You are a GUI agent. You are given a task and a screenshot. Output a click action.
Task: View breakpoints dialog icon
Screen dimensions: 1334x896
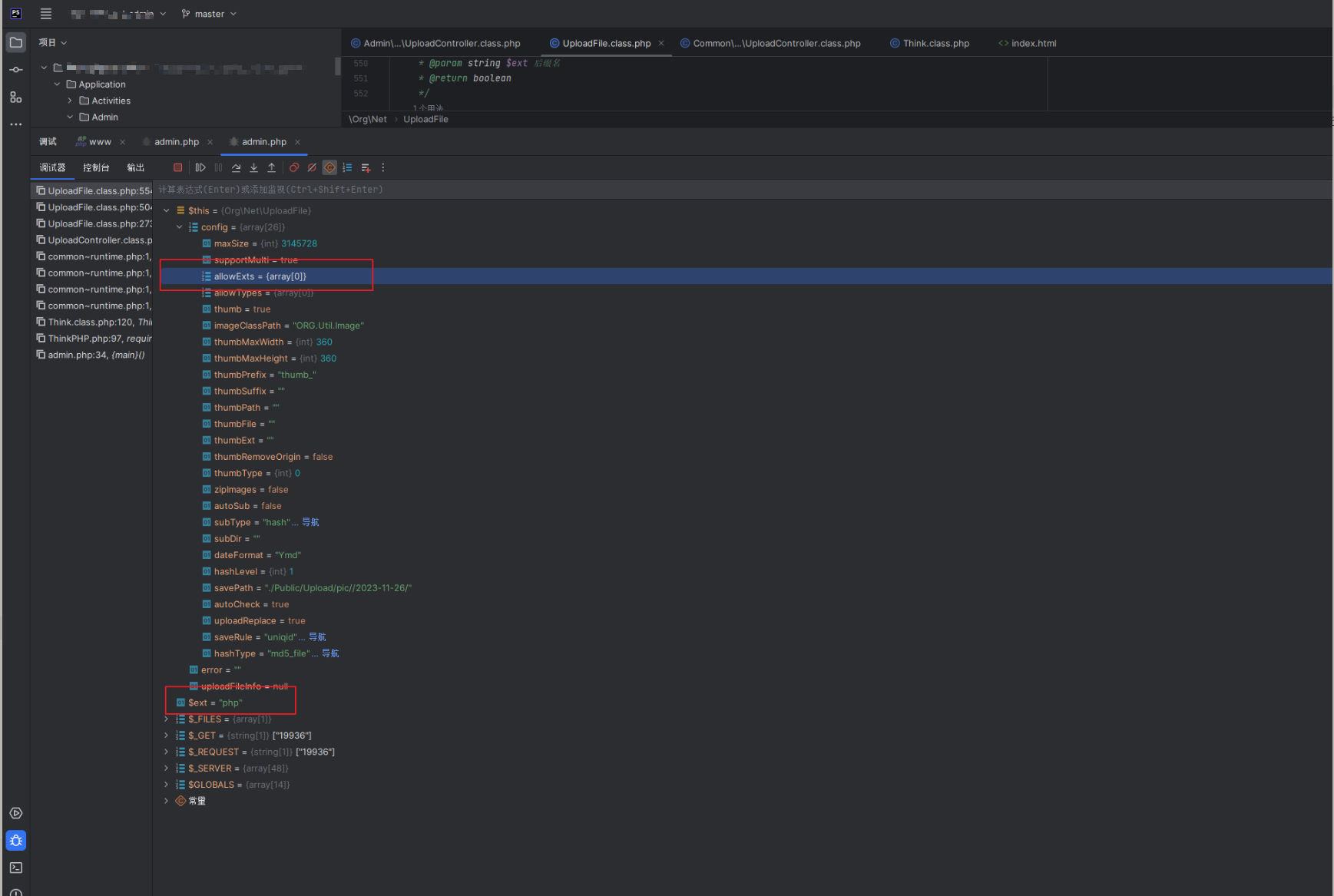[294, 167]
